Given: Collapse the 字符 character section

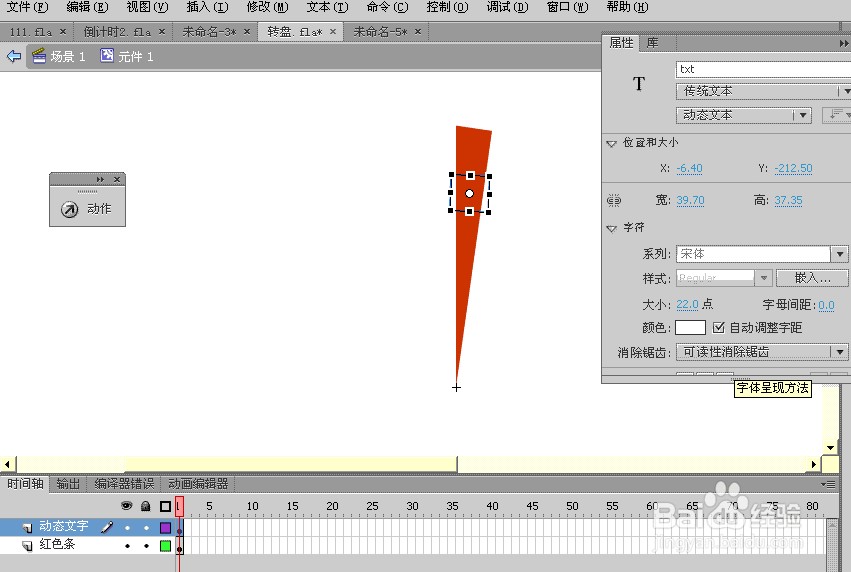Looking at the screenshot, I should click(612, 228).
